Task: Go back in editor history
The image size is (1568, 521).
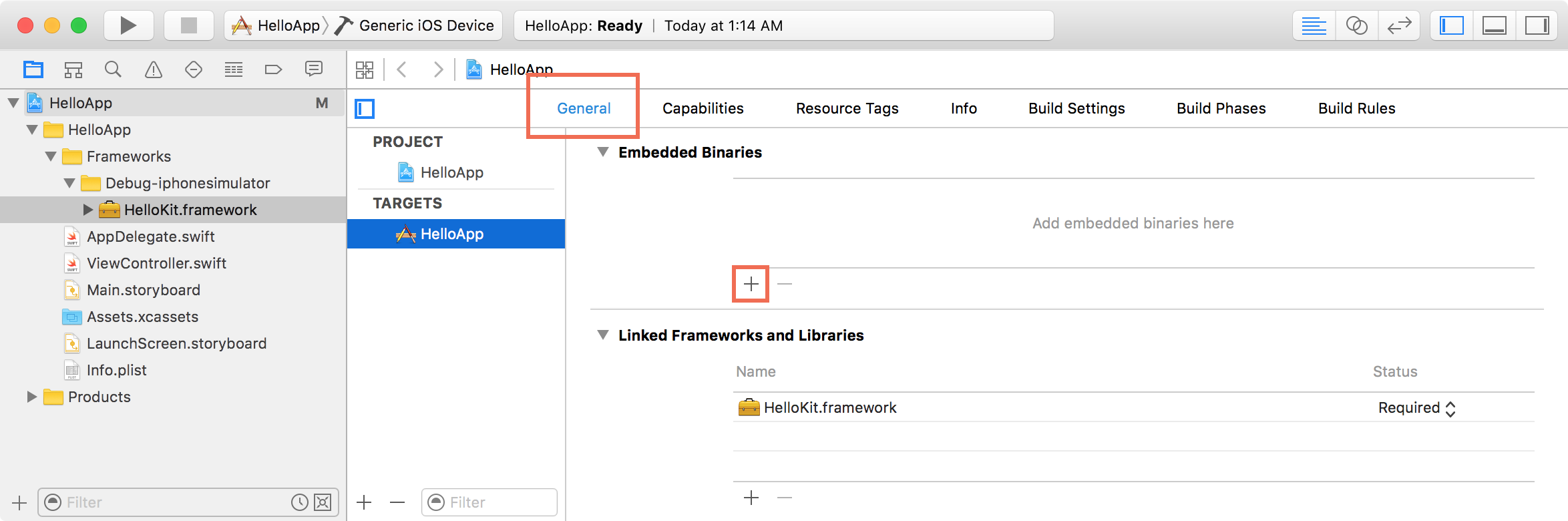Action: tap(402, 69)
